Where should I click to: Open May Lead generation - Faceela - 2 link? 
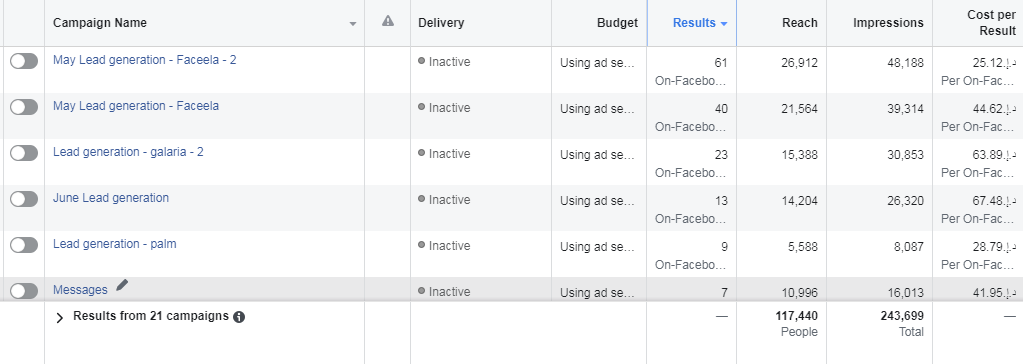tap(145, 60)
